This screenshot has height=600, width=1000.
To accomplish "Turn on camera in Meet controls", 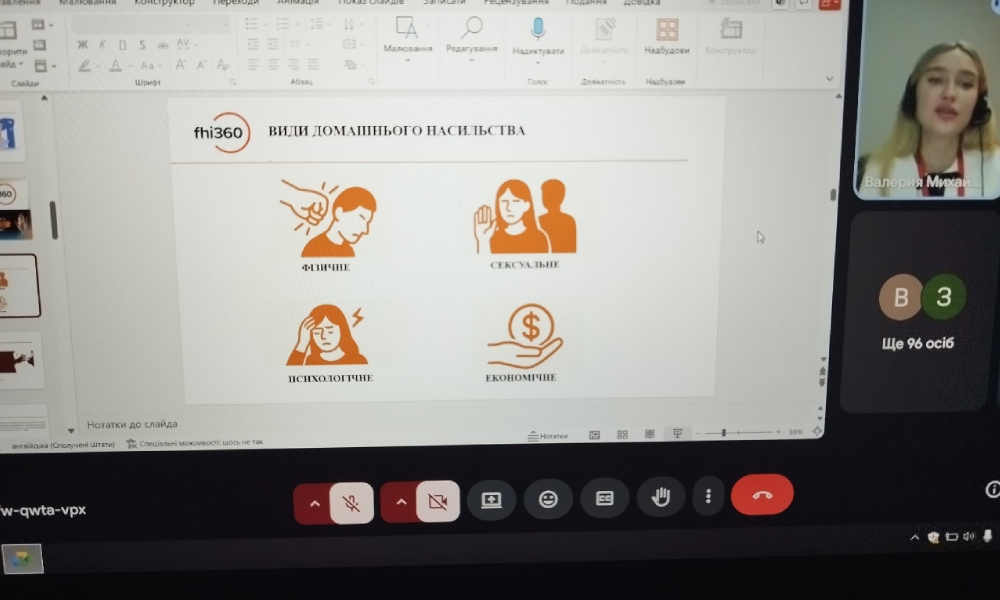I will [438, 501].
